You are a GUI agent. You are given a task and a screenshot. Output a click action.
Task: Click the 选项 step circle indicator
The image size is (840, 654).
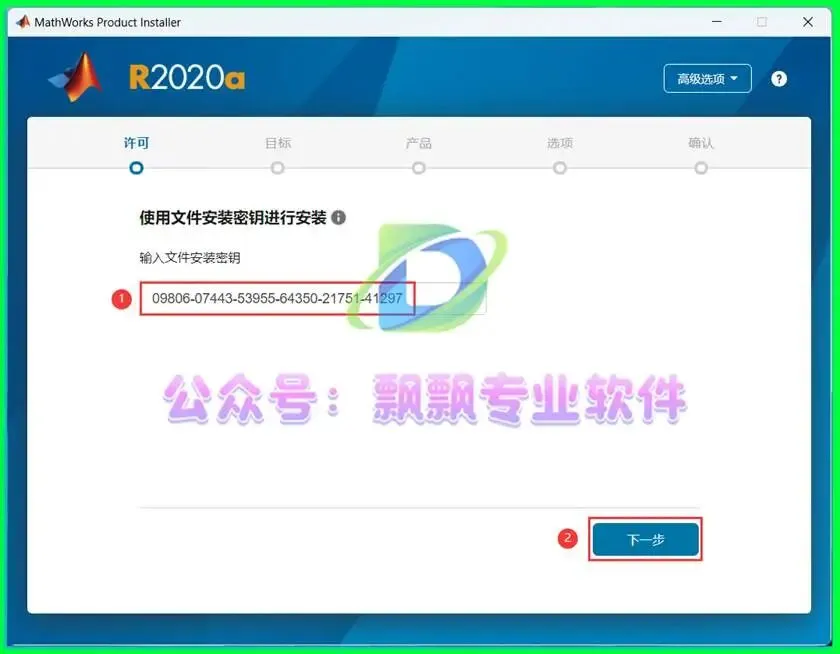(560, 168)
